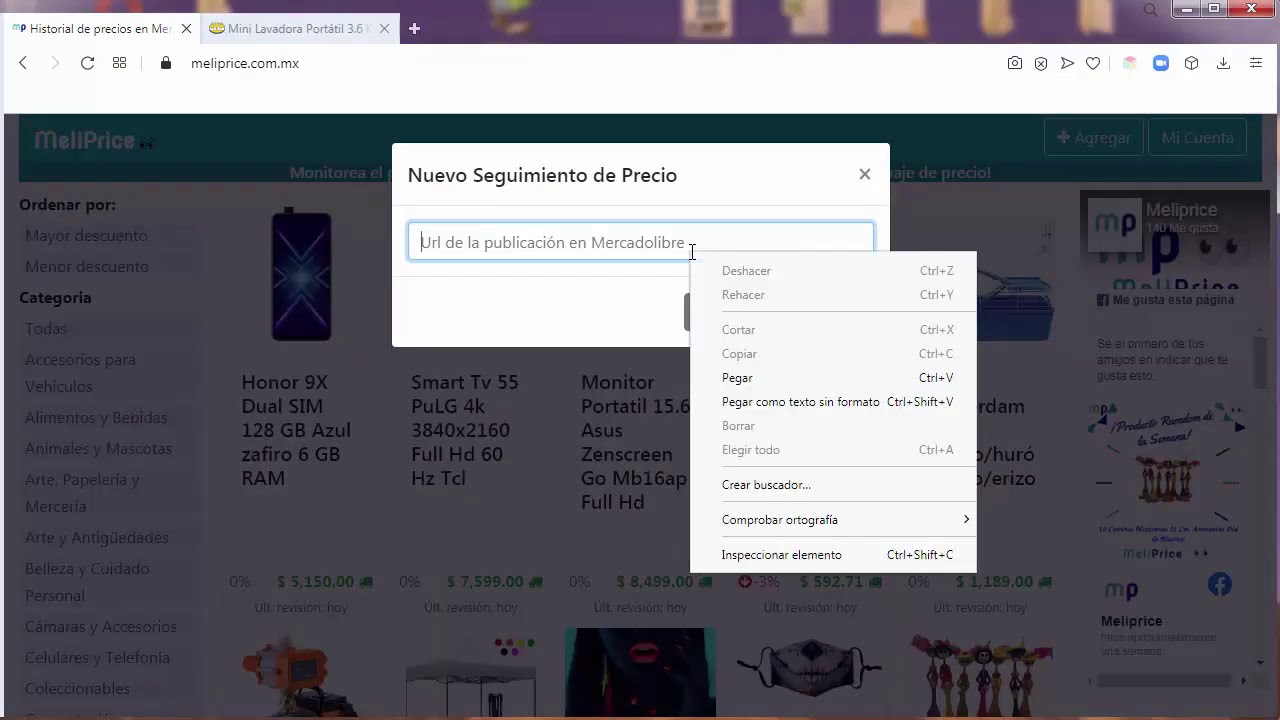This screenshot has height=720, width=1280.
Task: Take a snapshot with the camera icon
Action: (1015, 63)
